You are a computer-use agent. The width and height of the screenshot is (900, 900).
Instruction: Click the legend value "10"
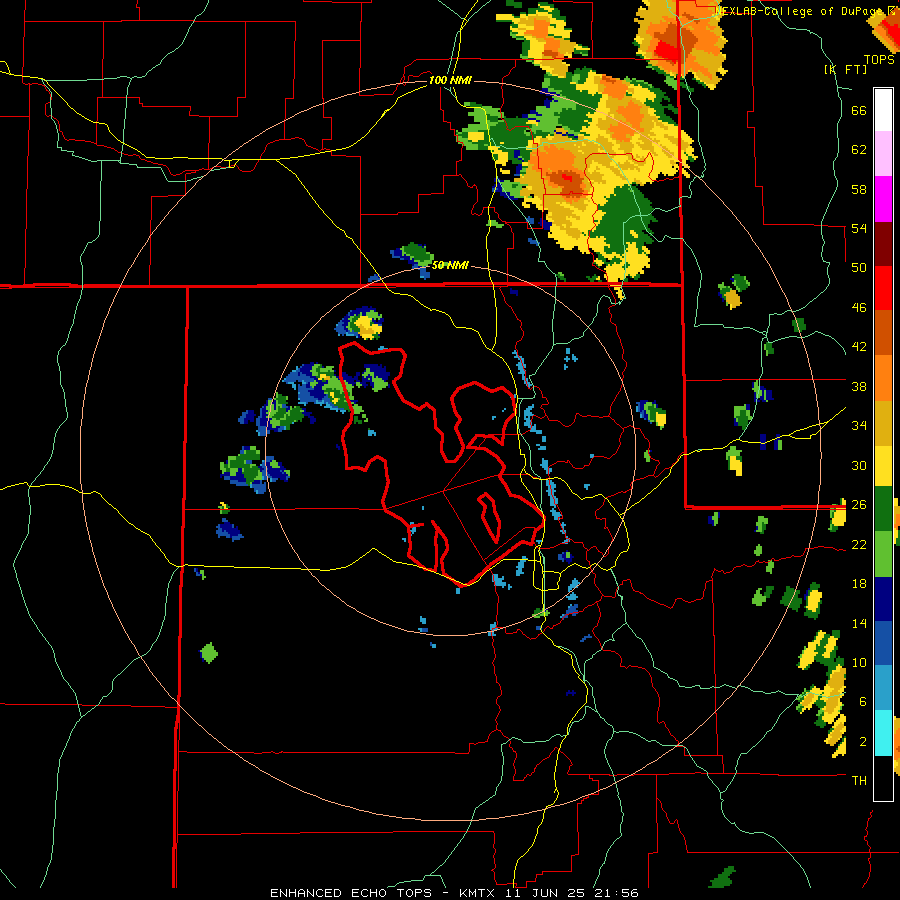click(x=859, y=662)
